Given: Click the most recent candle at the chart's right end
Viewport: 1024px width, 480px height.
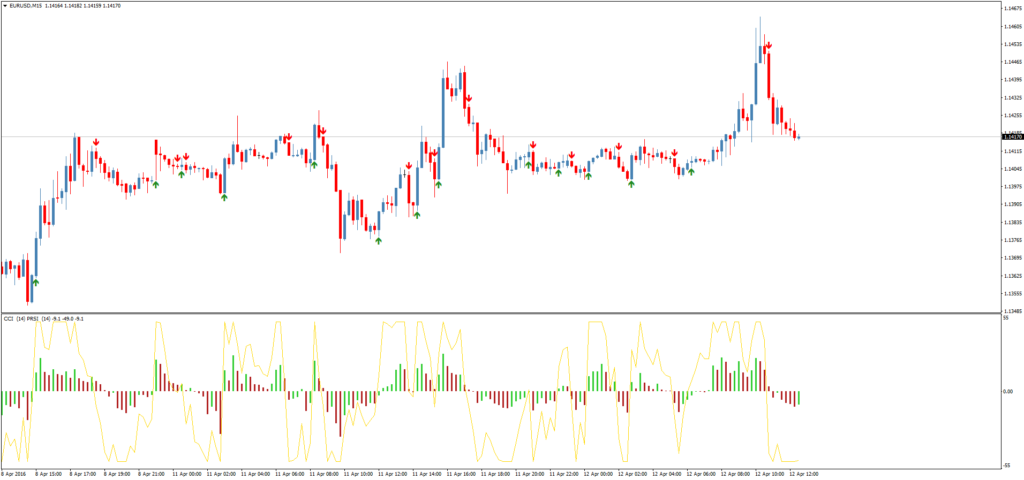Looking at the screenshot, I should tap(798, 136).
